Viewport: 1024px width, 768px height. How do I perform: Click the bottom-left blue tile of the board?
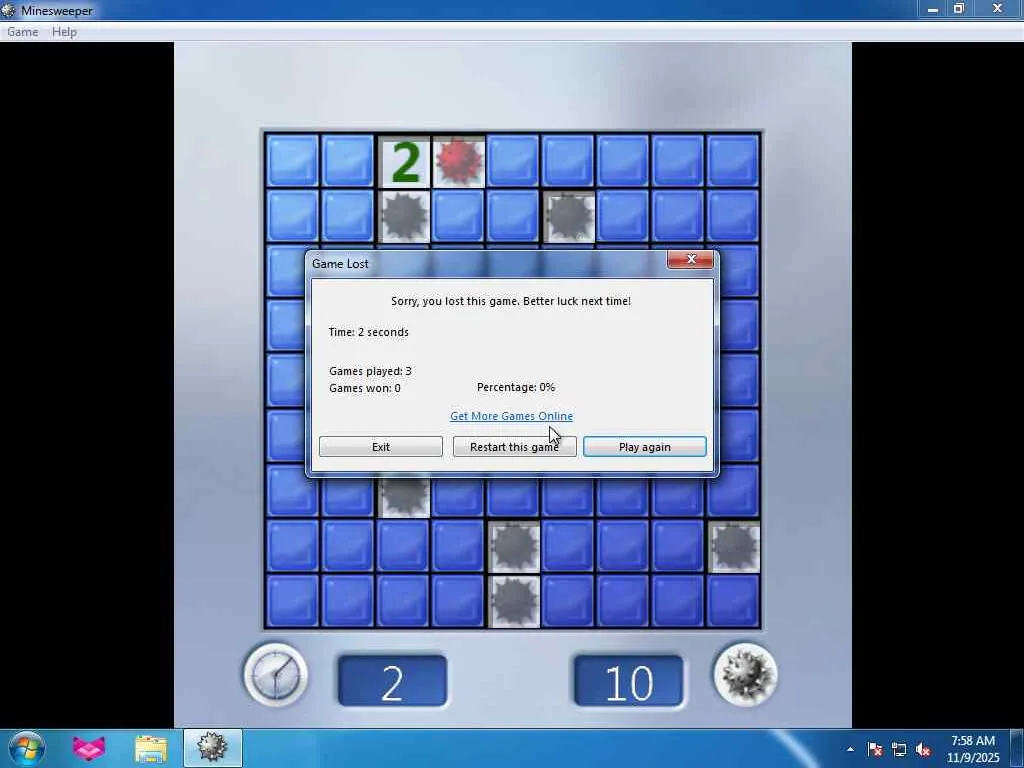coord(293,601)
